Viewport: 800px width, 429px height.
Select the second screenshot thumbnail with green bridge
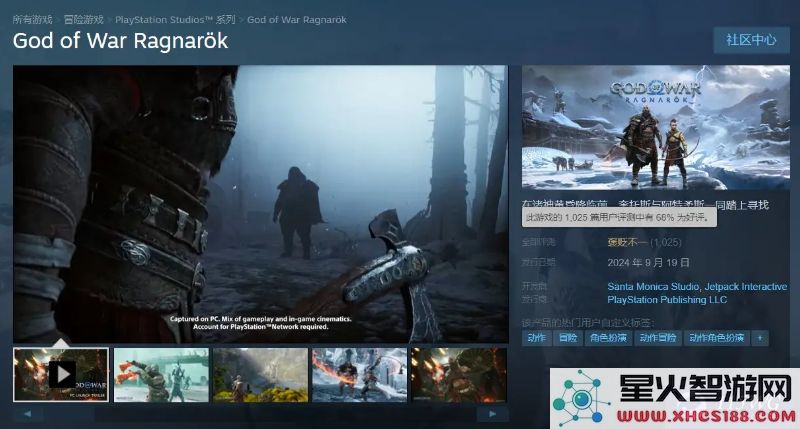pos(161,375)
